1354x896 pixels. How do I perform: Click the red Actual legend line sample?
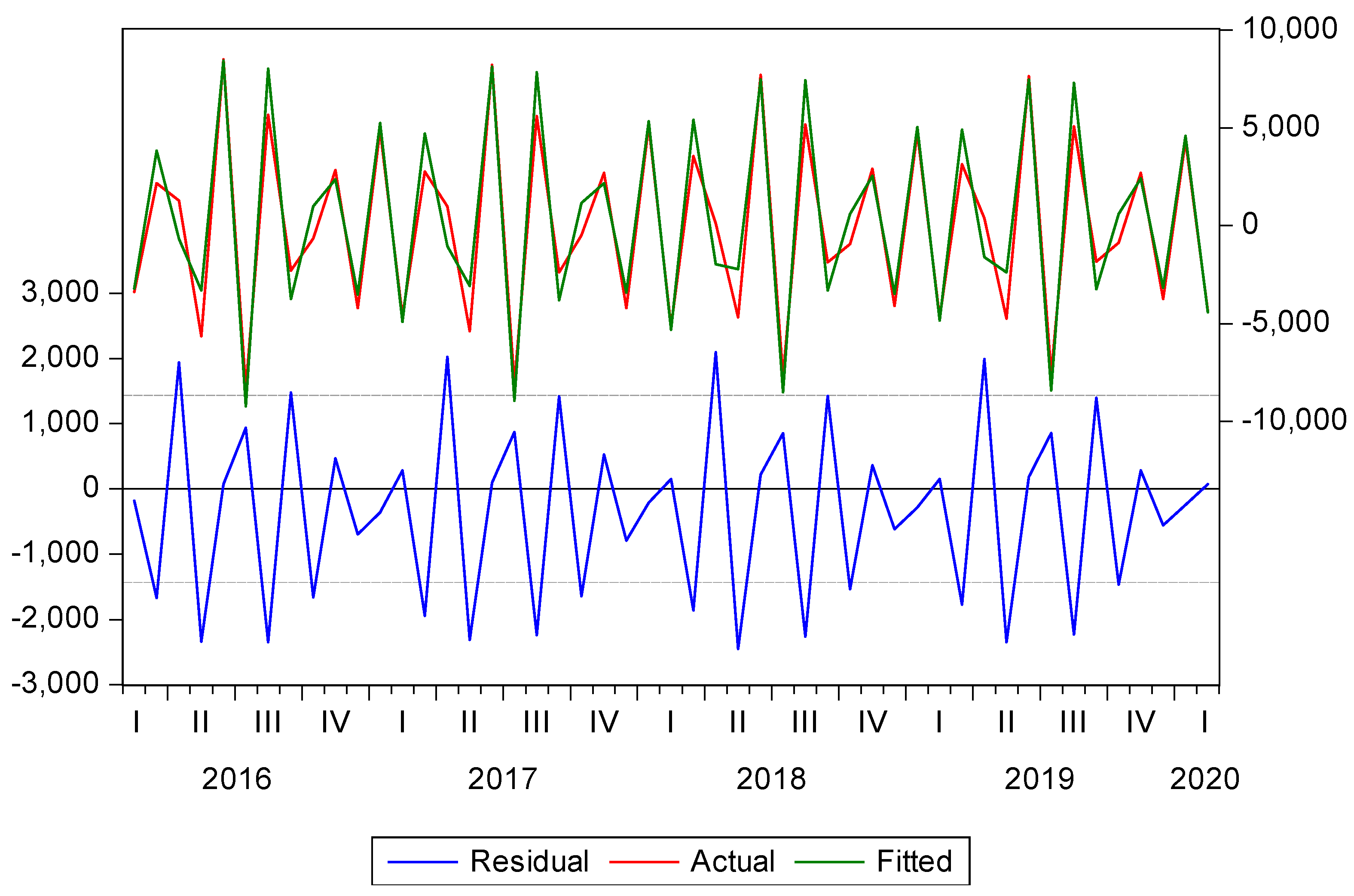(x=644, y=862)
